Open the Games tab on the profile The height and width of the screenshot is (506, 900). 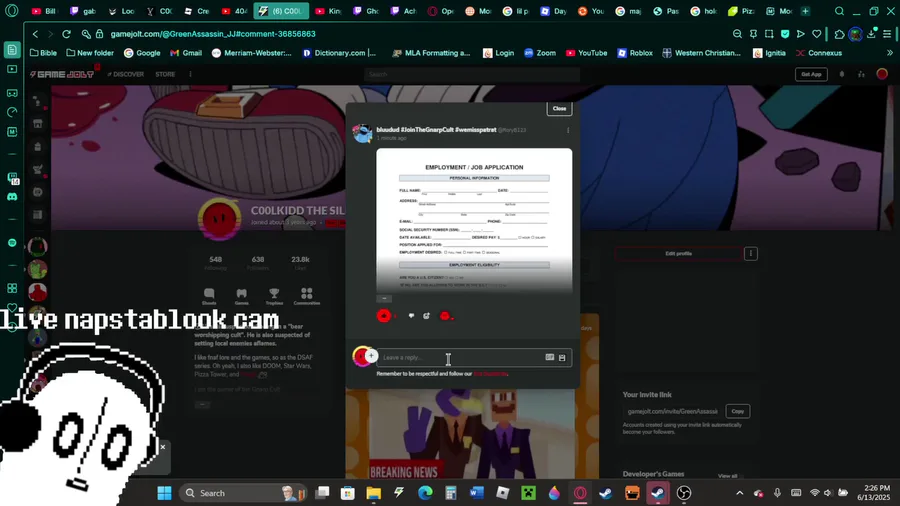tap(242, 297)
